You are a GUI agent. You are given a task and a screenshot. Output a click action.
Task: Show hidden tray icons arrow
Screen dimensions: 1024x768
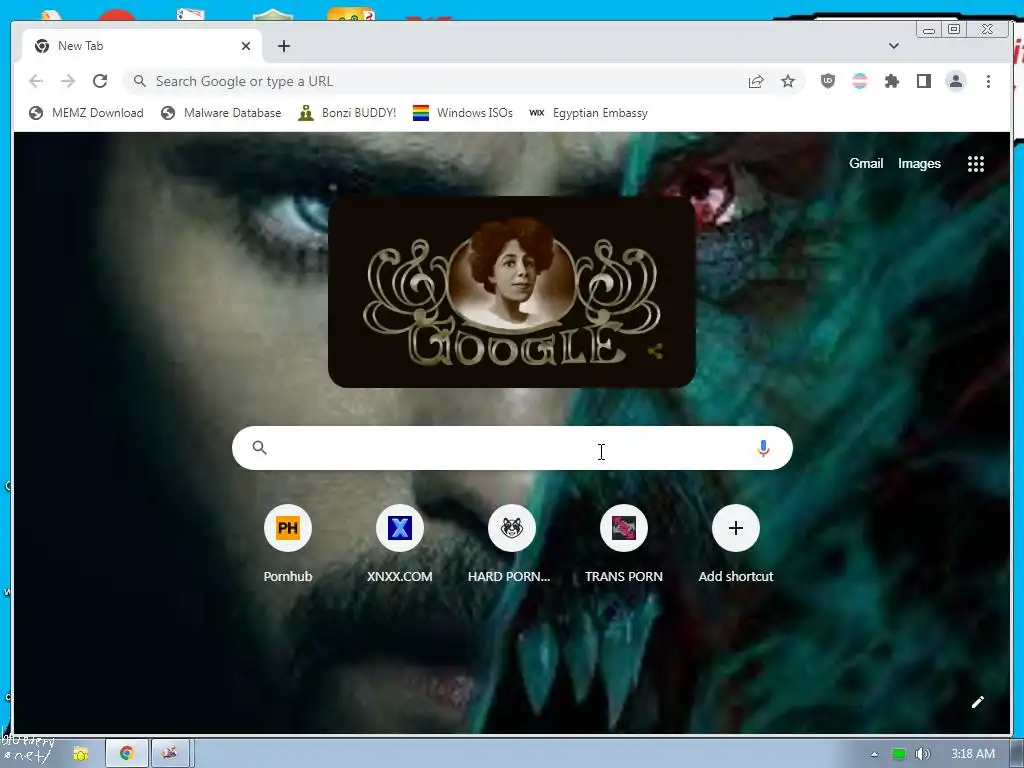tap(874, 754)
